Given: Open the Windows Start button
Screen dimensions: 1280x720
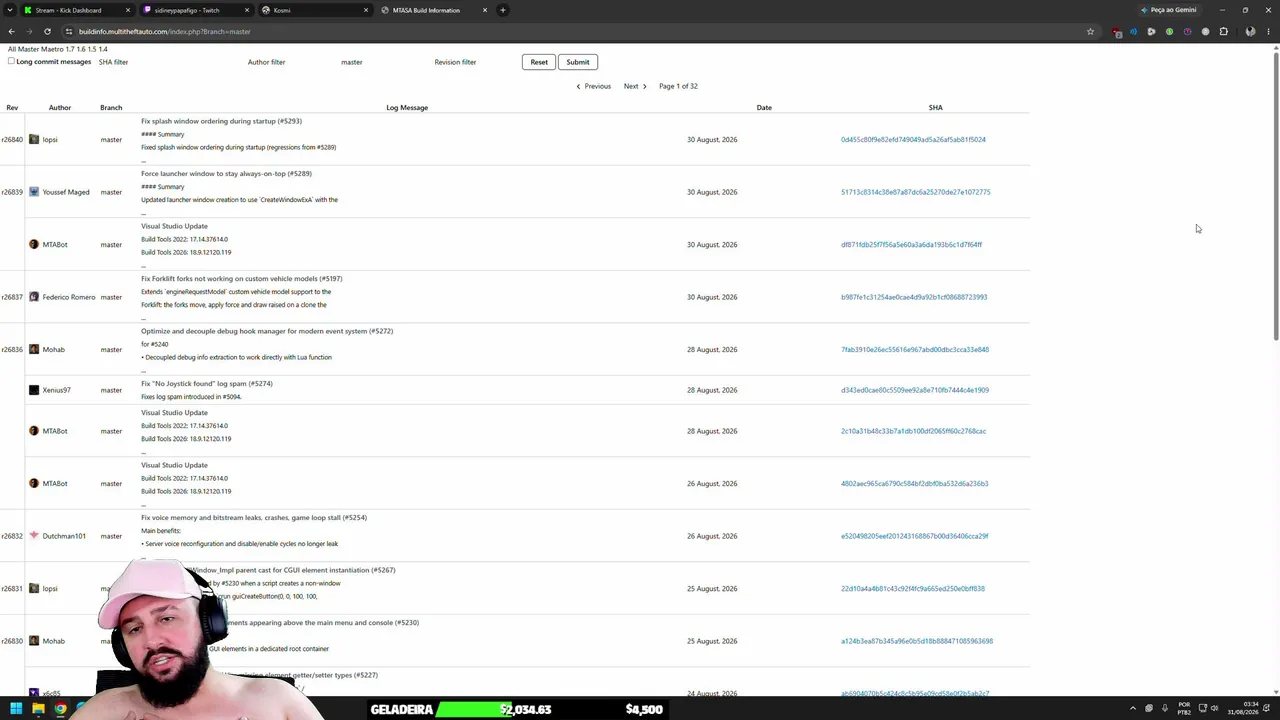Looking at the screenshot, I should 16,709.
